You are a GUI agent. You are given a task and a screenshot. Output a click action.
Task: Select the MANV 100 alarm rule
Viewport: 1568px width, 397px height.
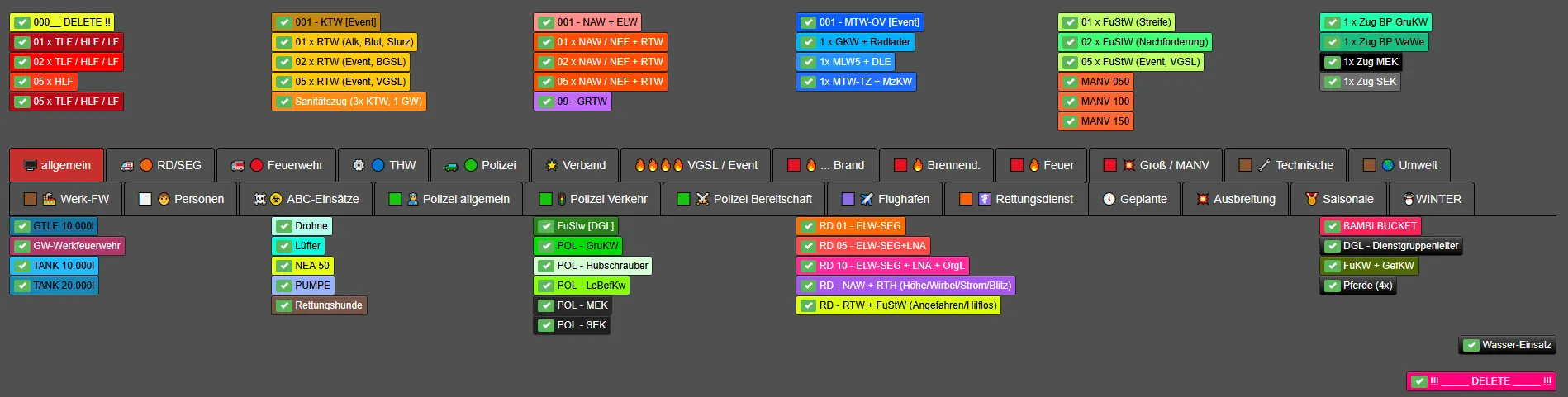(x=1095, y=102)
